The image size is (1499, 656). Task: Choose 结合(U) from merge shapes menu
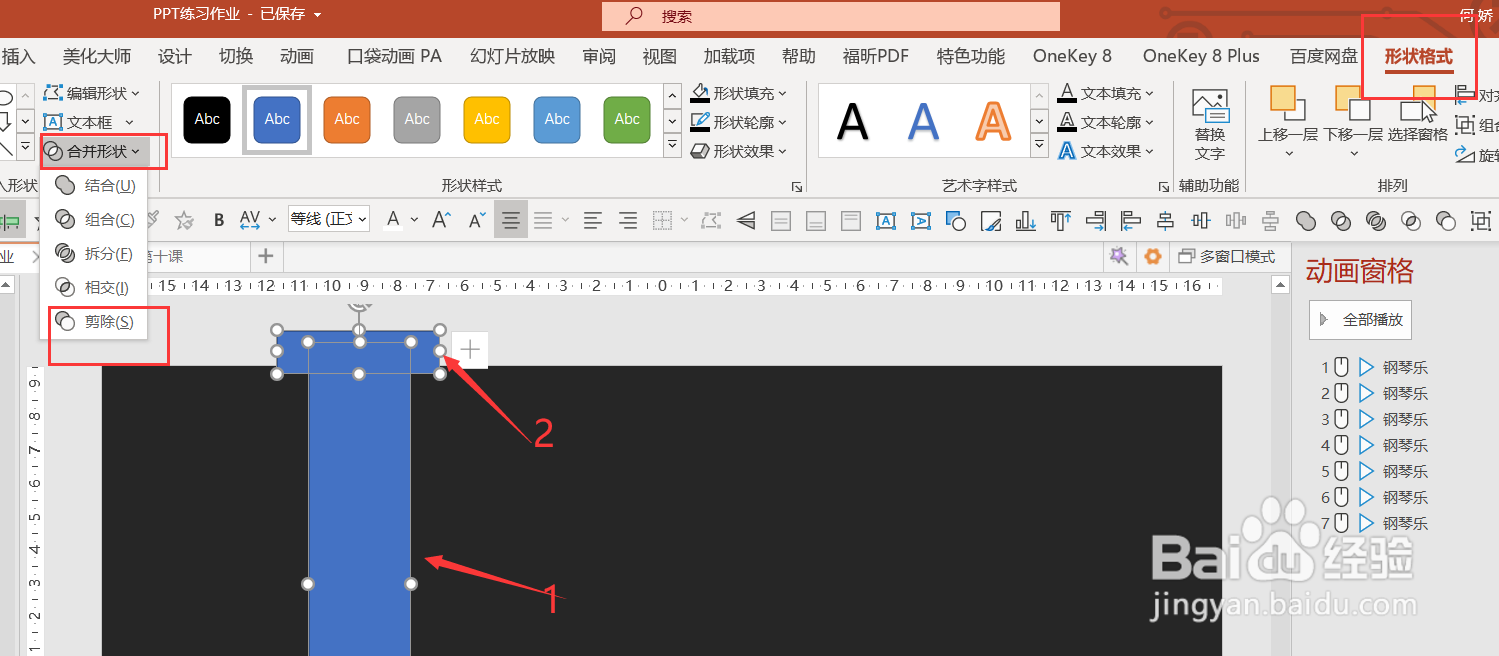tap(95, 185)
